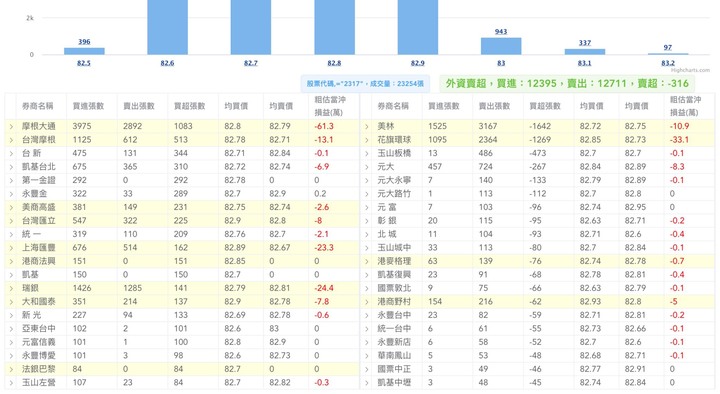
Task: Click the stock code 2317 volume badge
Action: click(365, 84)
